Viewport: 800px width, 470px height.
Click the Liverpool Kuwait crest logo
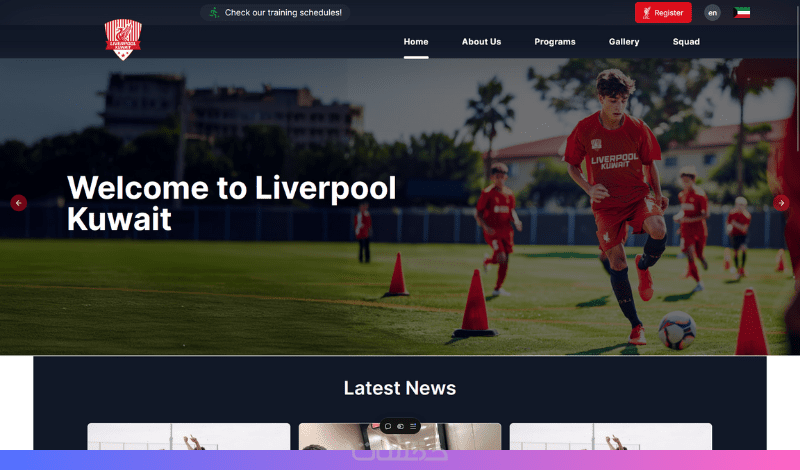point(123,39)
